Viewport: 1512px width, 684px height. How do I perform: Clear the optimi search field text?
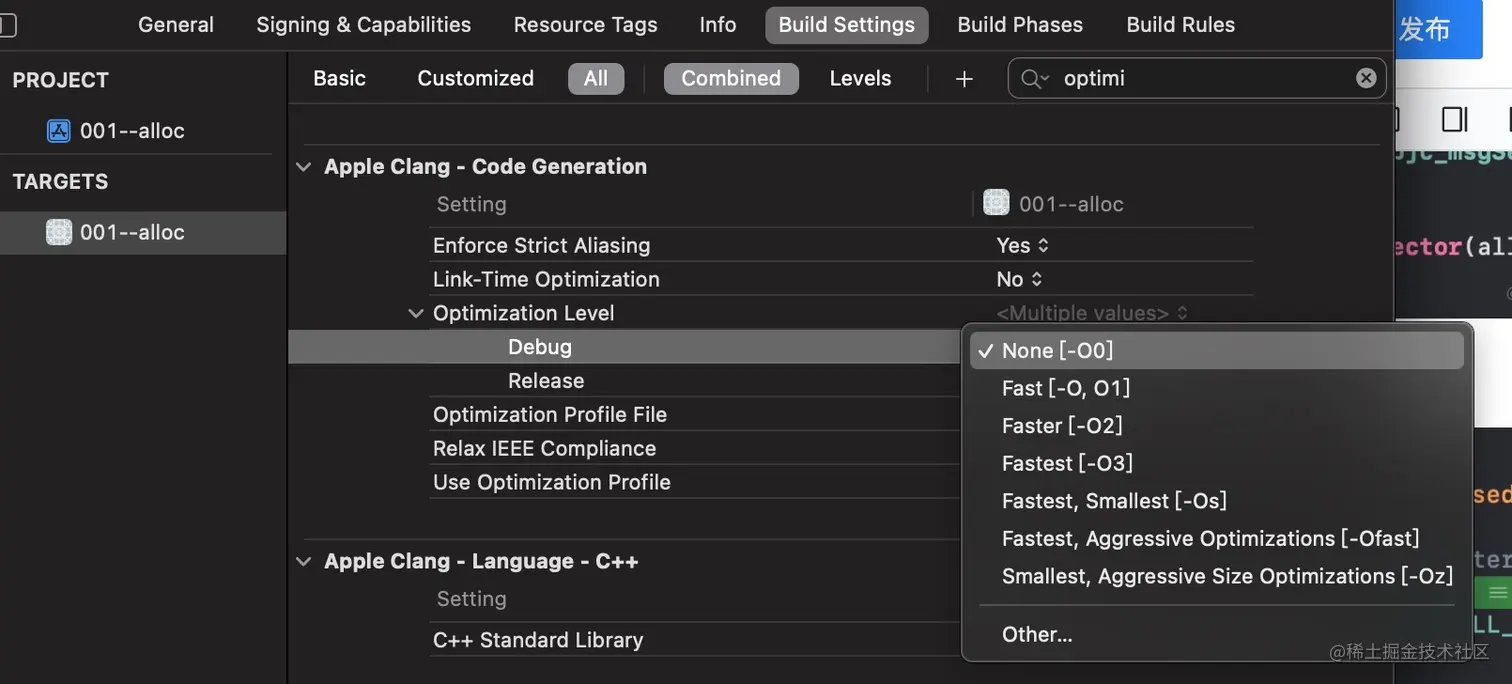coord(1366,78)
